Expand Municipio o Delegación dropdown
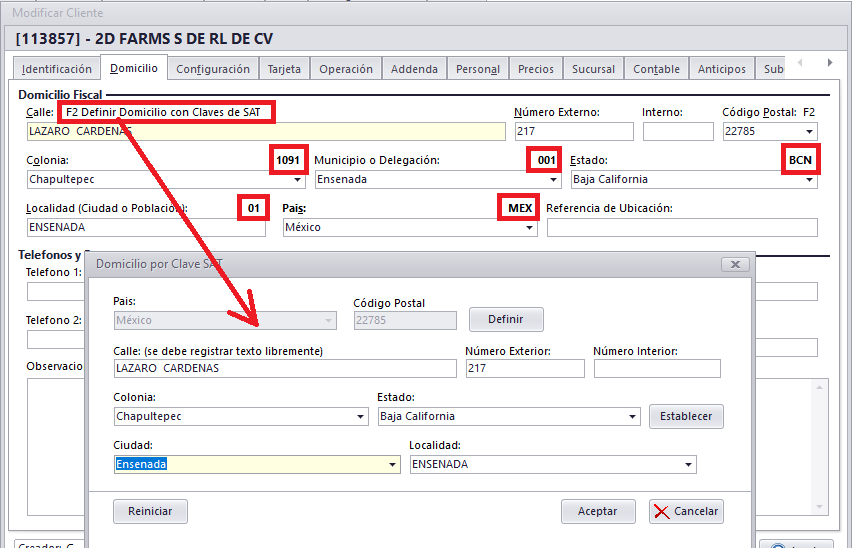The height and width of the screenshot is (548, 852). pyautogui.click(x=553, y=180)
